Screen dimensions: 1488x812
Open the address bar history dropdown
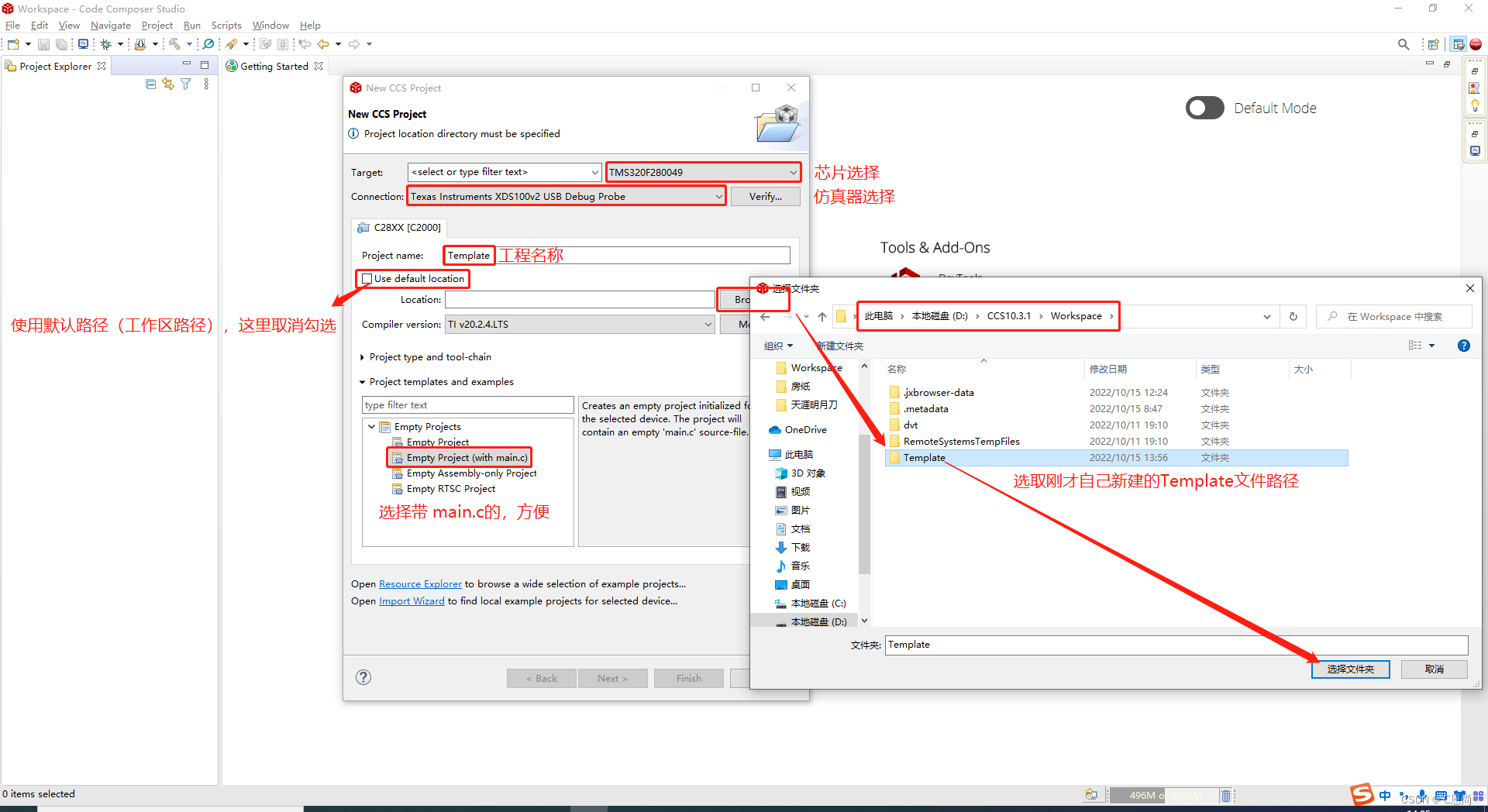[1266, 316]
